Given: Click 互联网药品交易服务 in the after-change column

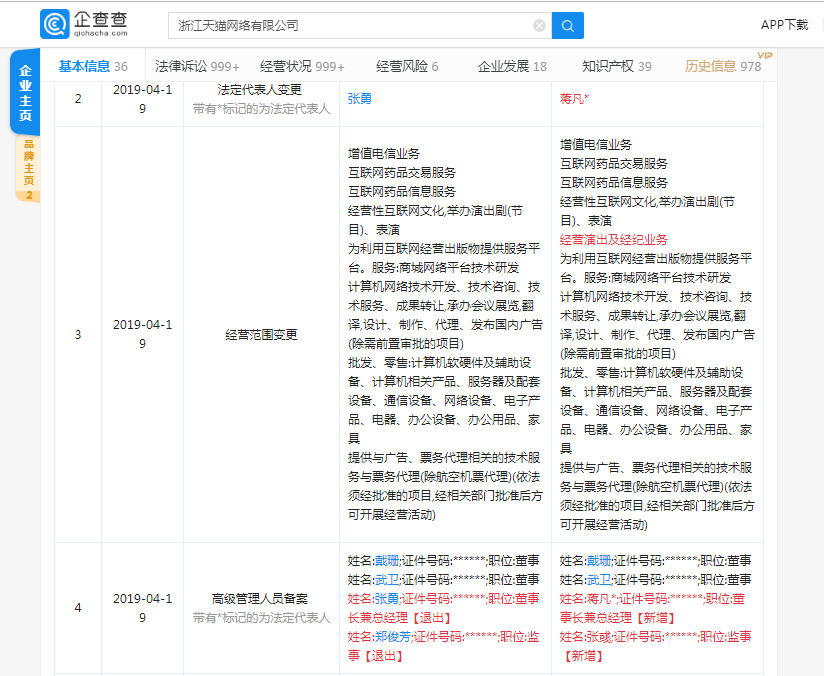Looking at the screenshot, I should 613,164.
